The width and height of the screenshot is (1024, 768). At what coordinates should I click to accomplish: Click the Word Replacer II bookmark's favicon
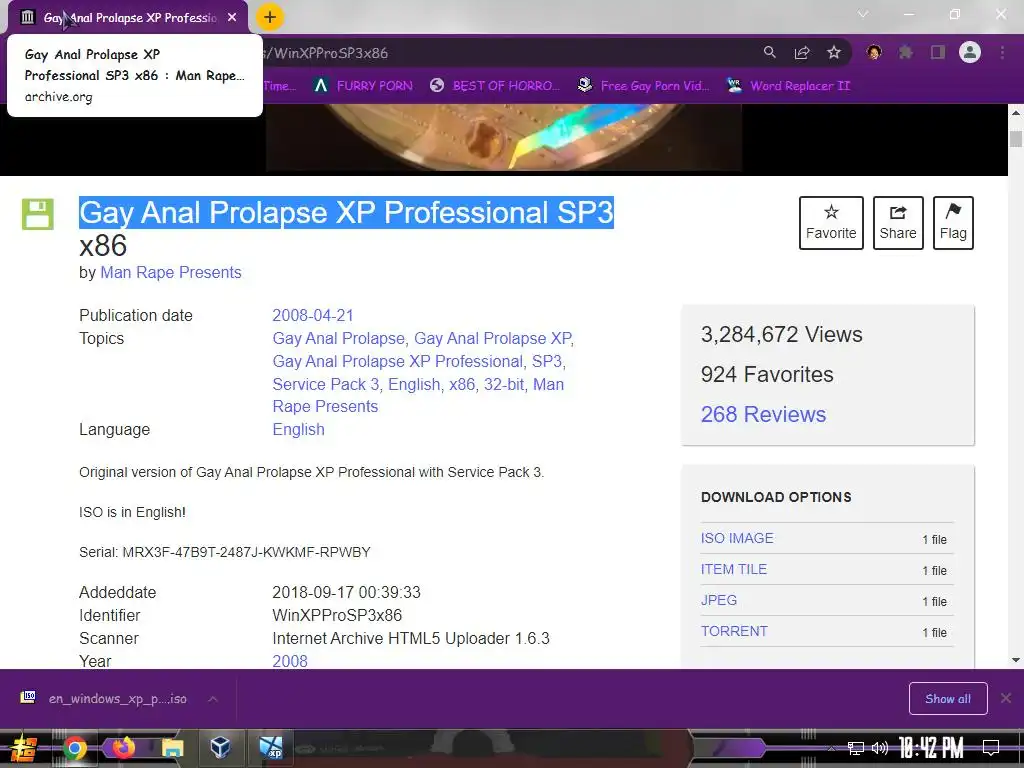point(734,86)
